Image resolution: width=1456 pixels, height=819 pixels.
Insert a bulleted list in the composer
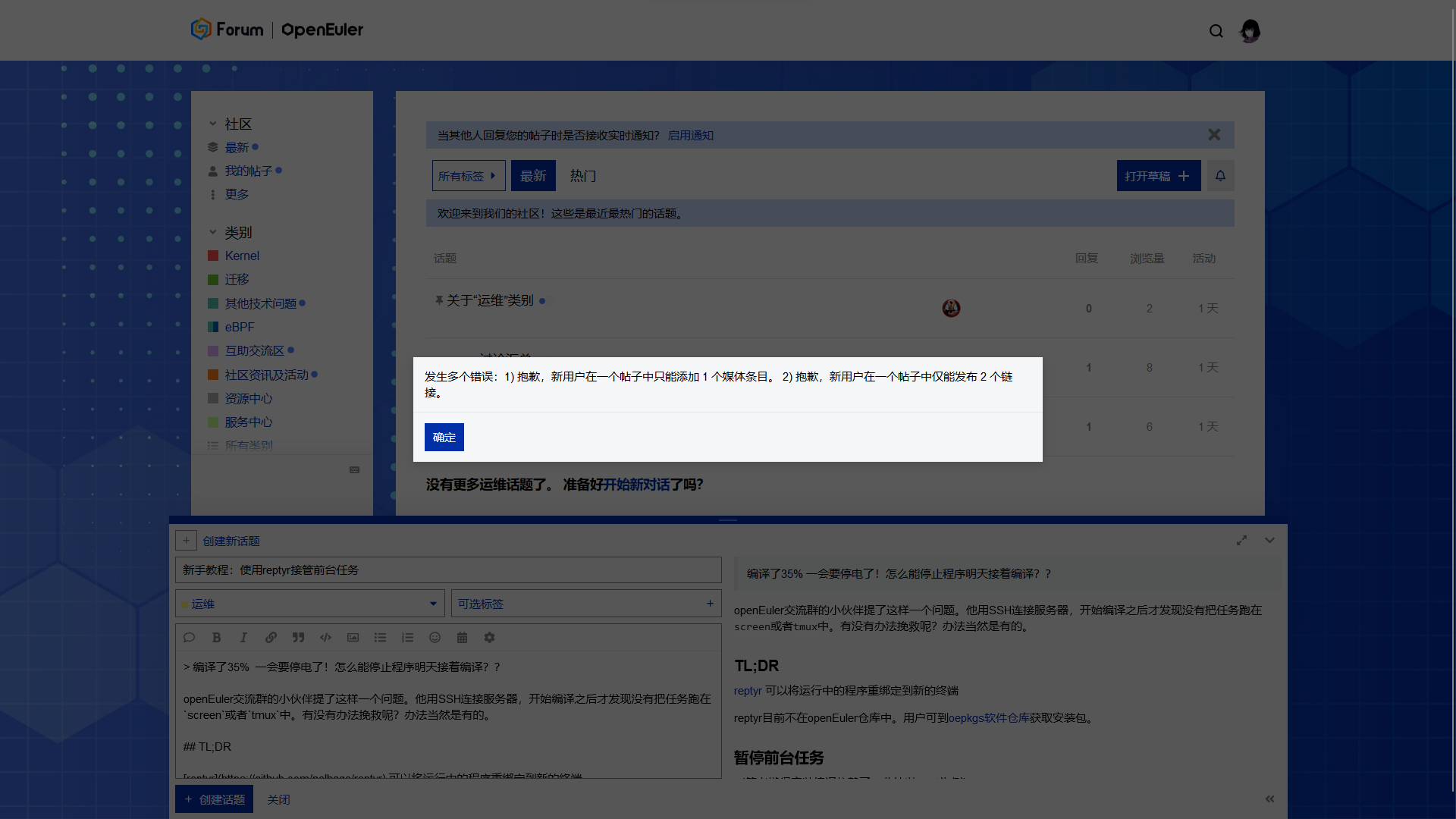click(380, 637)
